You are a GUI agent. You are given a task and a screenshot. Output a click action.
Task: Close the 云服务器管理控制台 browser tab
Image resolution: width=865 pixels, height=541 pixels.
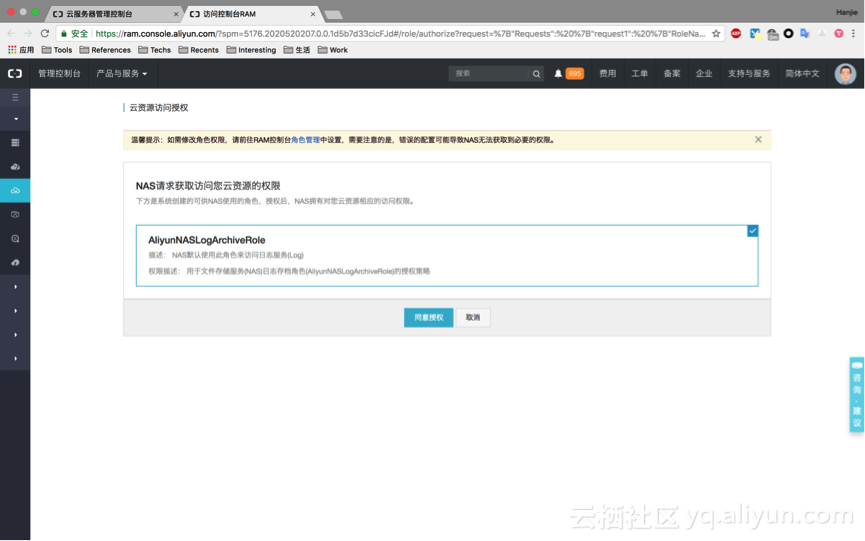point(176,14)
